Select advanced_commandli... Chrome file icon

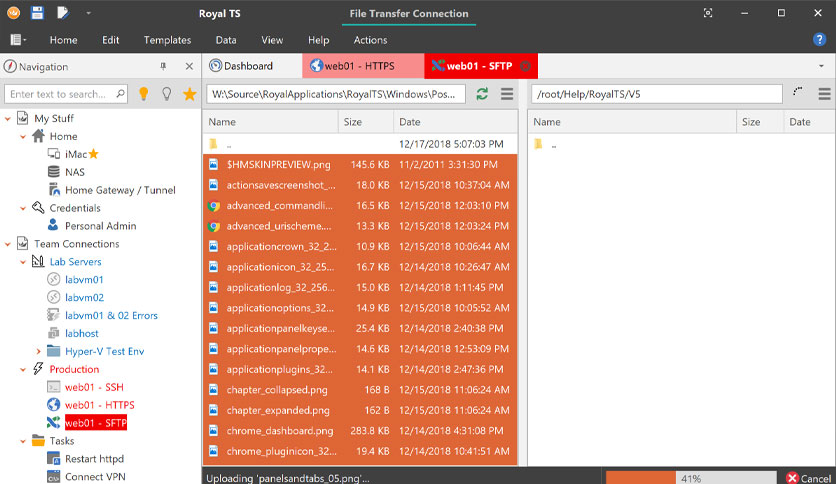coord(214,206)
